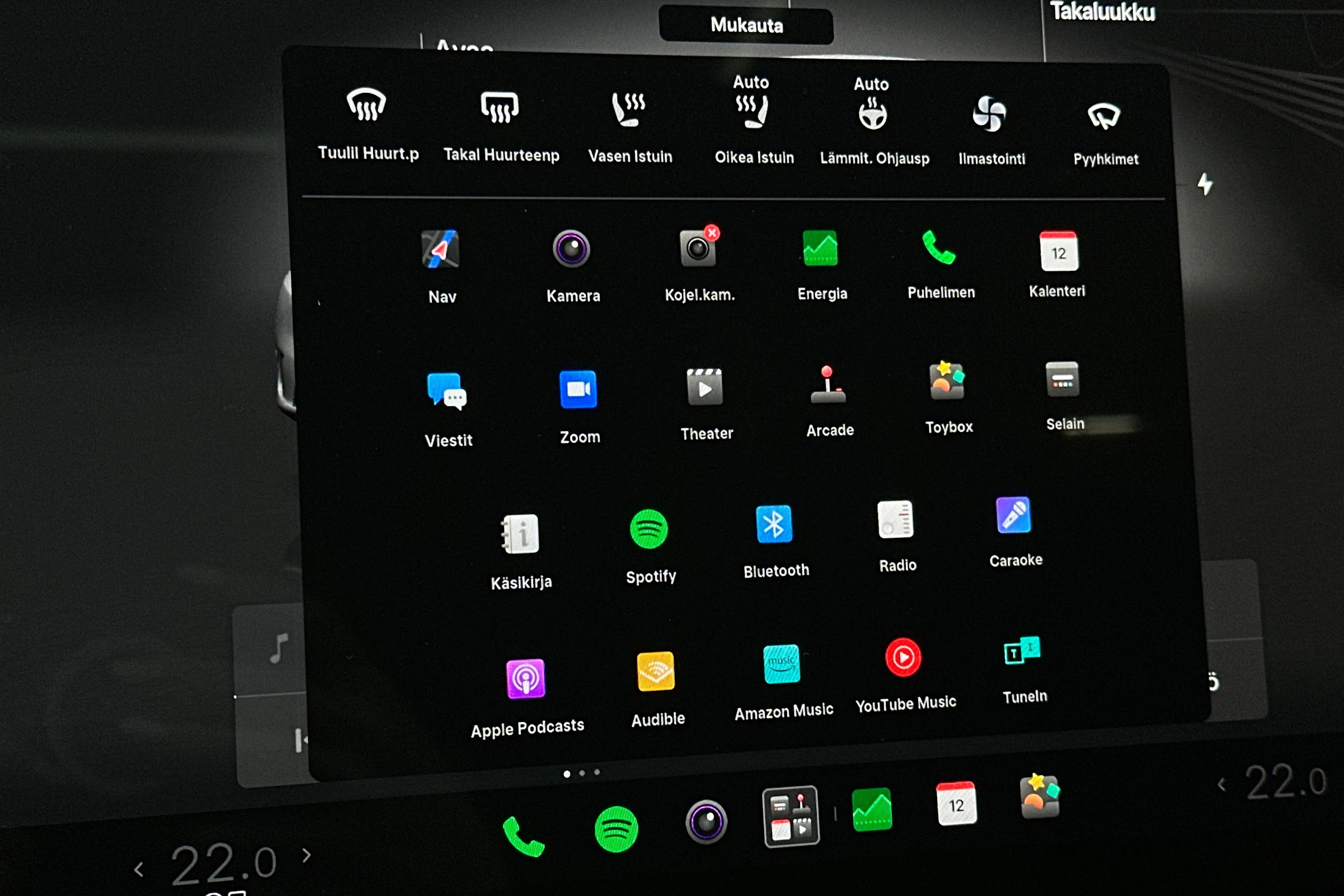The width and height of the screenshot is (1344, 896).
Task: Tap the Toybox icon in the bottom dock
Action: [x=1040, y=796]
